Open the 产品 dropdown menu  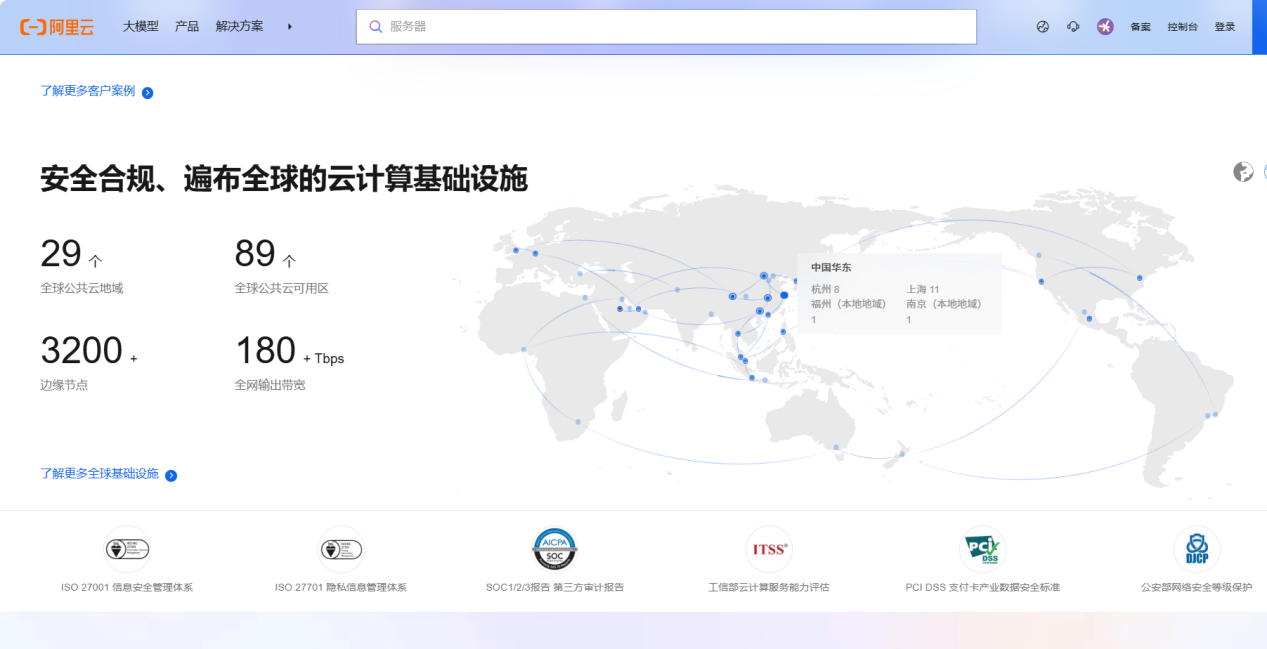tap(186, 27)
